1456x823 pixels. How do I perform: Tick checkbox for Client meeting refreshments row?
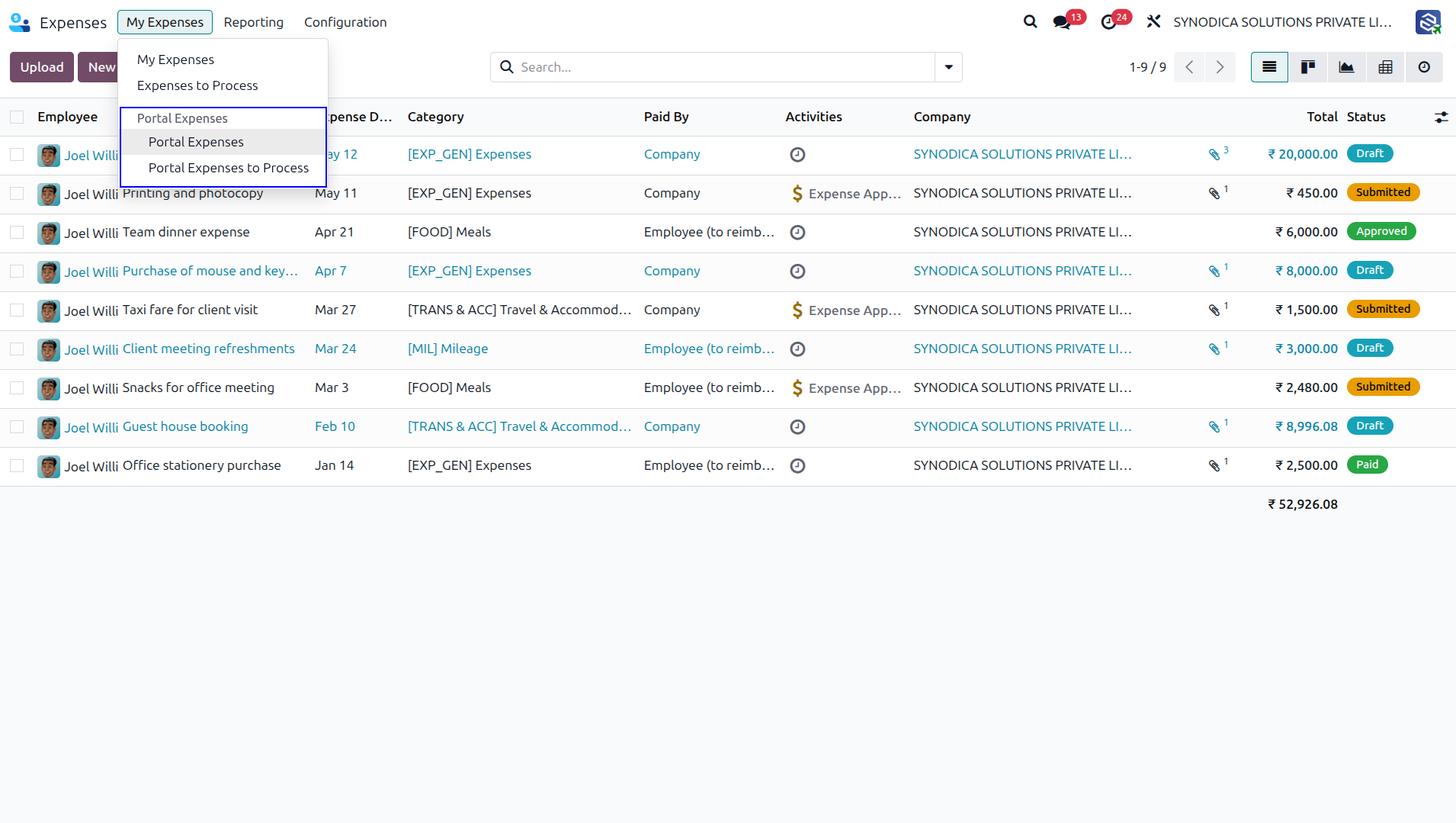coord(17,349)
